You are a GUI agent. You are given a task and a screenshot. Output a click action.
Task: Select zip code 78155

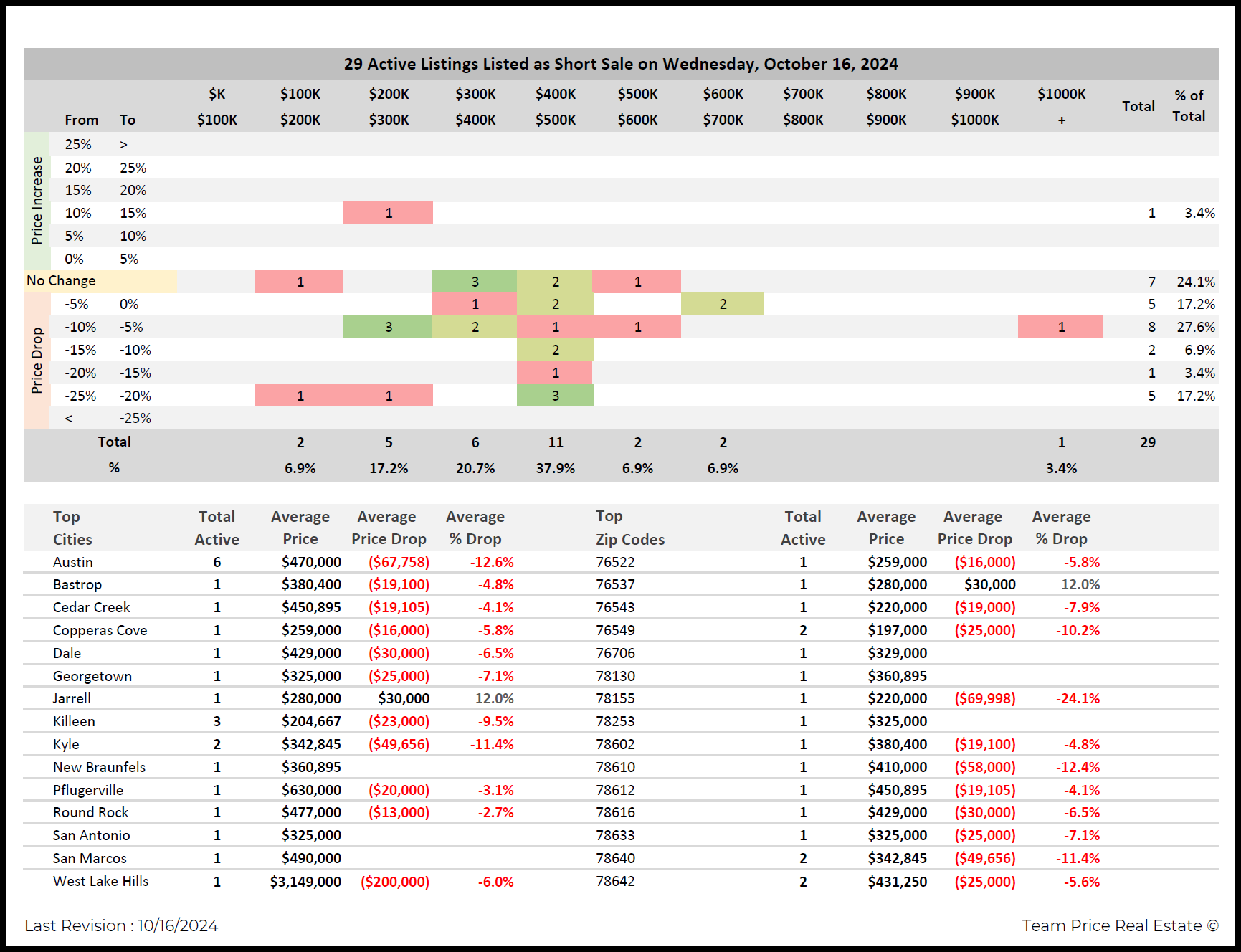pyautogui.click(x=615, y=698)
